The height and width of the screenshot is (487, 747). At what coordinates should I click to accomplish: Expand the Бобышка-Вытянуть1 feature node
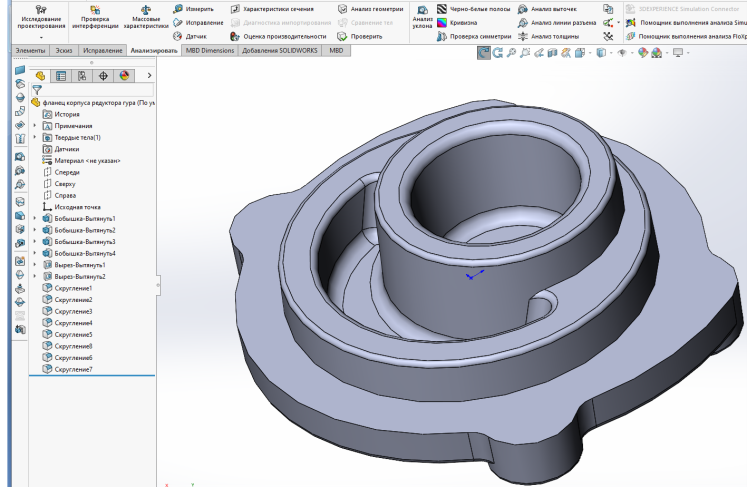35,218
